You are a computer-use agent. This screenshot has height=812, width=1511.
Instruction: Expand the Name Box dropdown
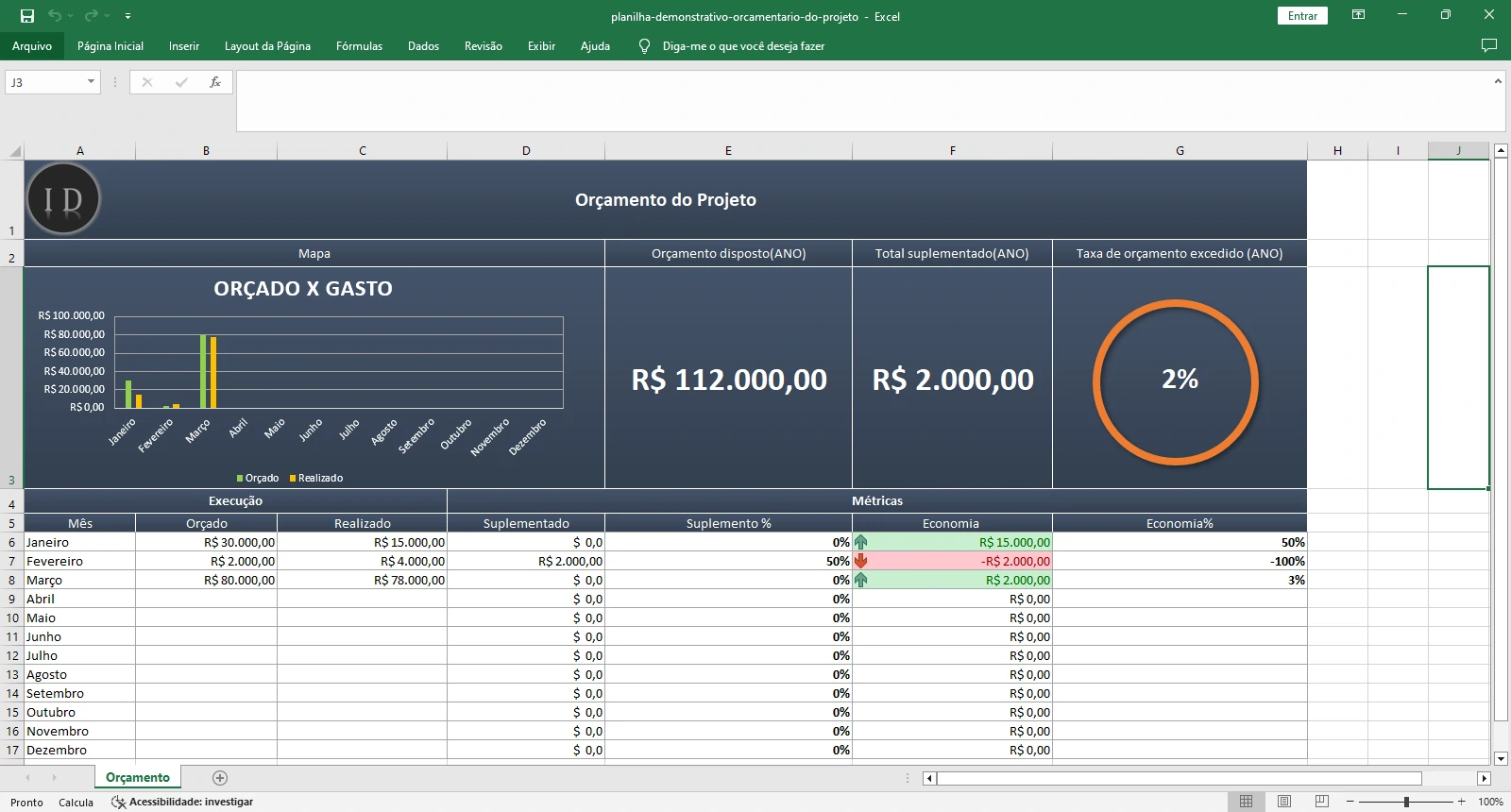click(91, 82)
